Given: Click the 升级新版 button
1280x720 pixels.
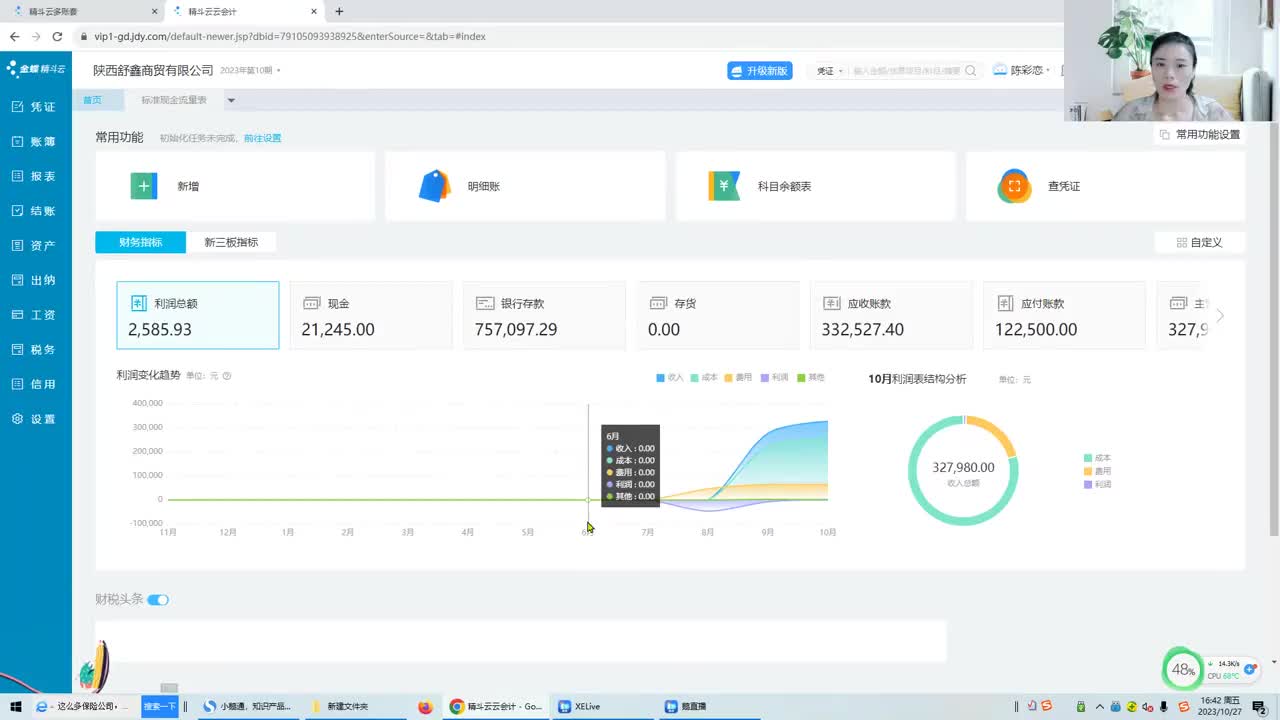Looking at the screenshot, I should pos(760,71).
